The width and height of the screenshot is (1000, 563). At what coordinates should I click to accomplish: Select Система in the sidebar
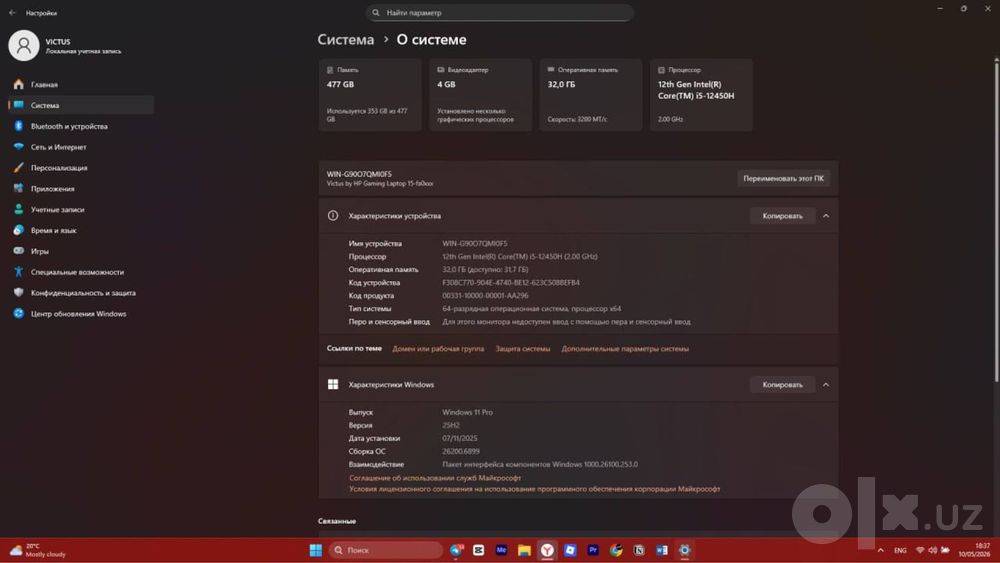(80, 105)
